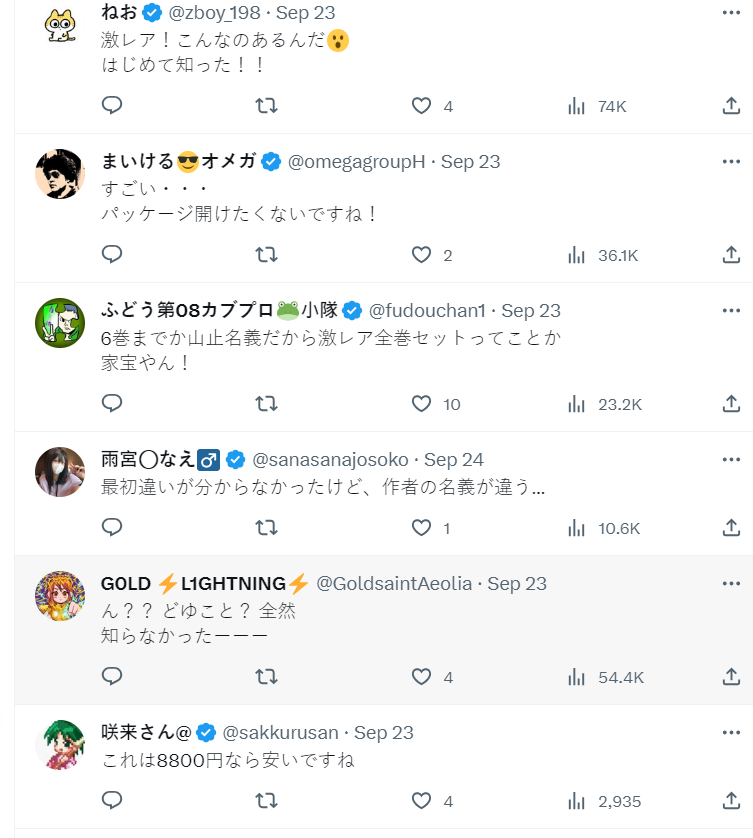
Task: Open more options for @fudouchan1 tweet
Action: [731, 309]
